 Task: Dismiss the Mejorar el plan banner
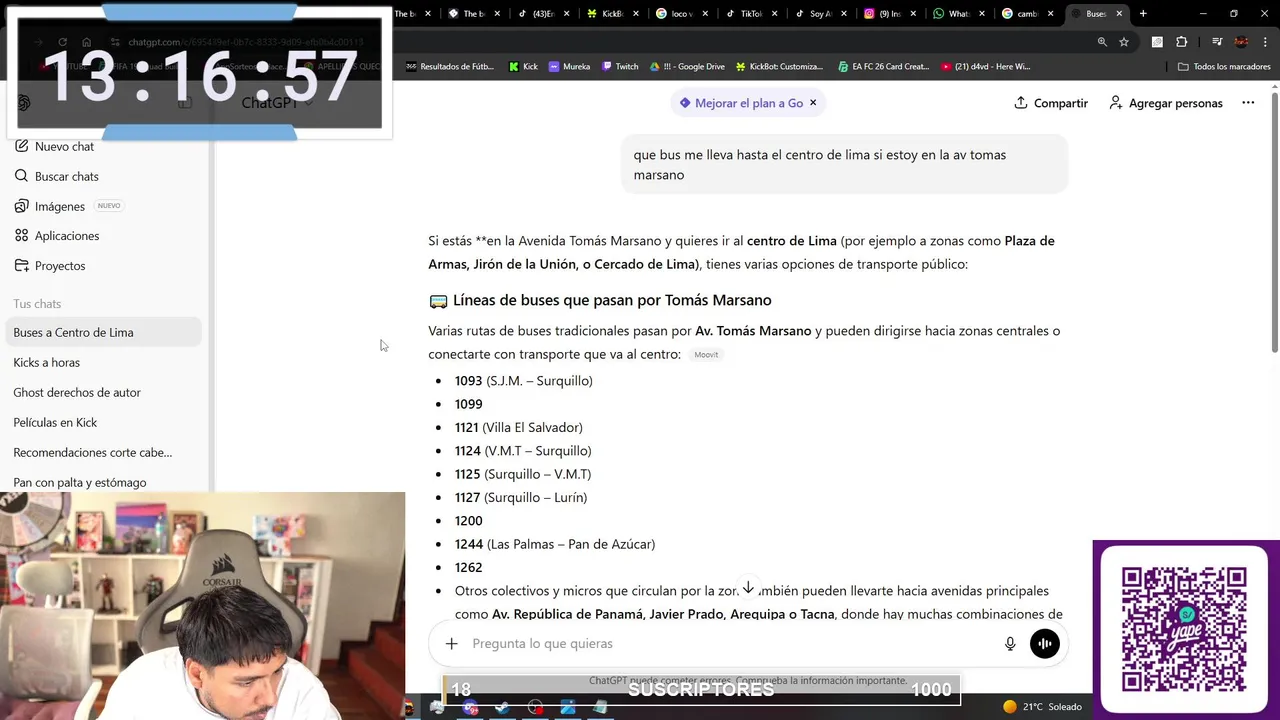pos(813,103)
